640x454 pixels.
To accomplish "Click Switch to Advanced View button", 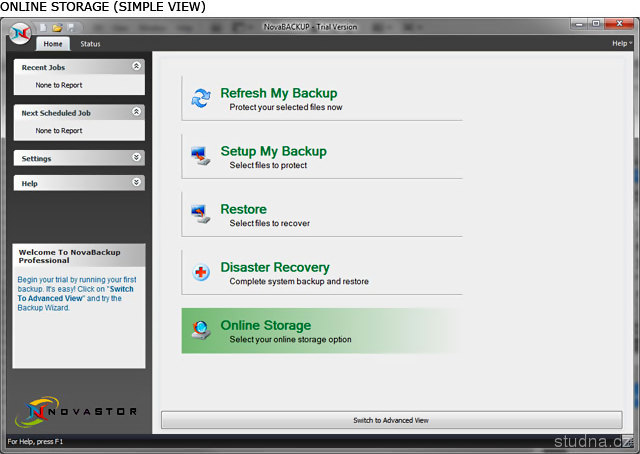I will tap(391, 420).
